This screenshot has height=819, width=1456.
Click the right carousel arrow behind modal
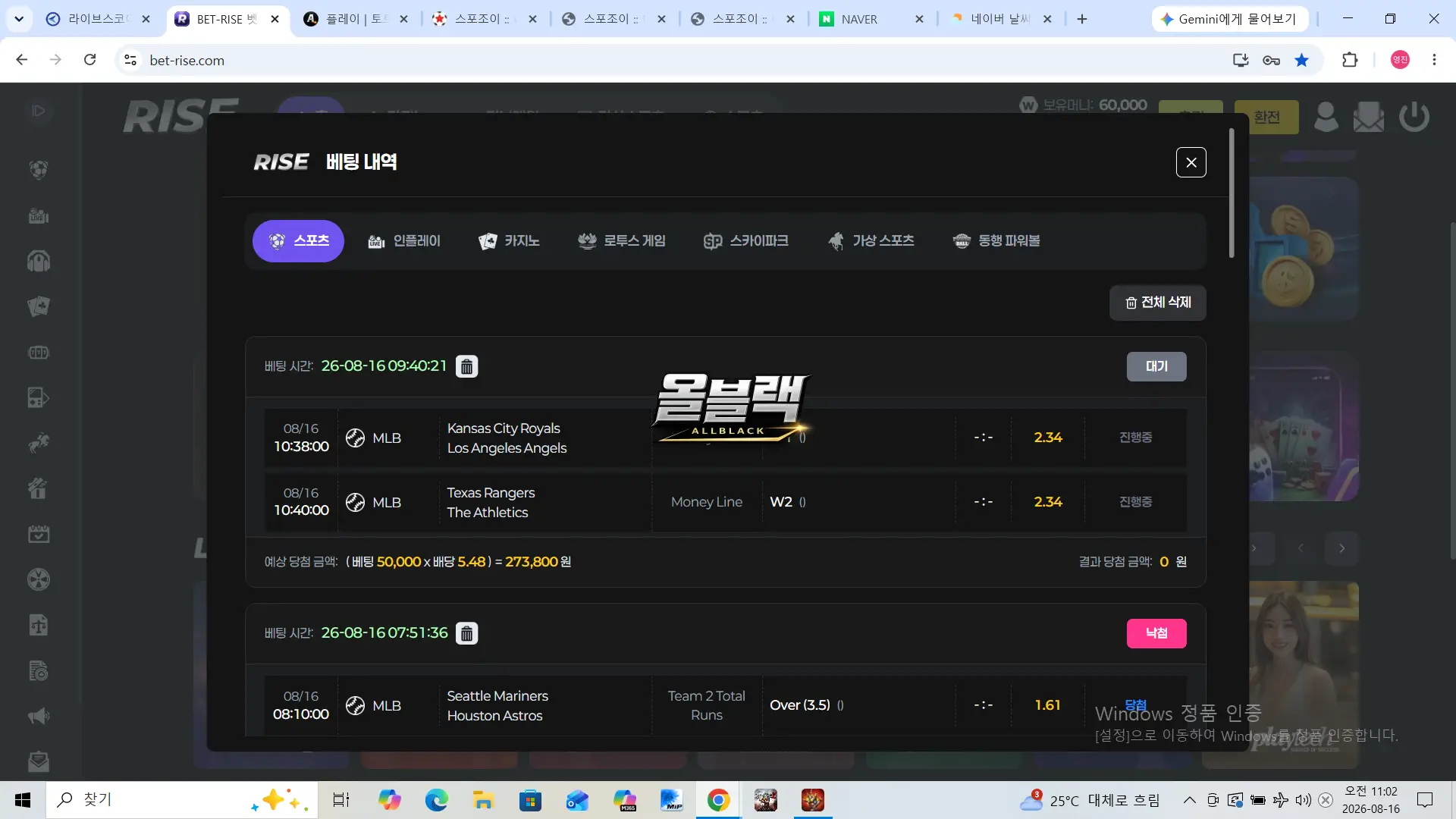point(1342,548)
